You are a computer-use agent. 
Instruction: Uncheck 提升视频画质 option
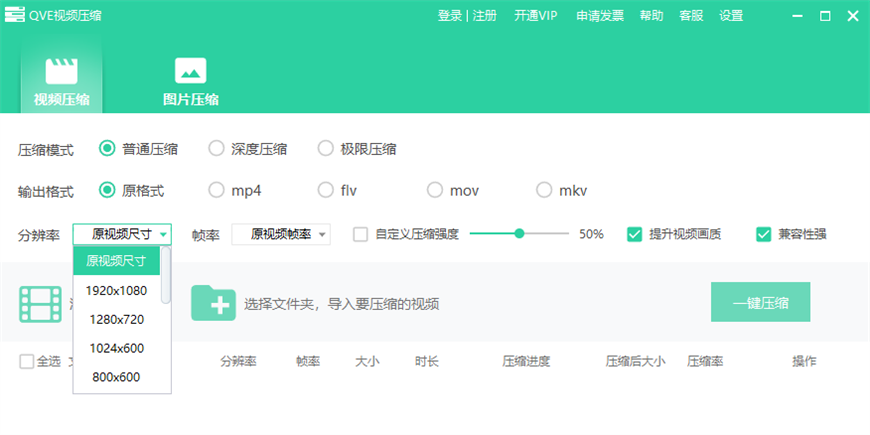point(634,235)
